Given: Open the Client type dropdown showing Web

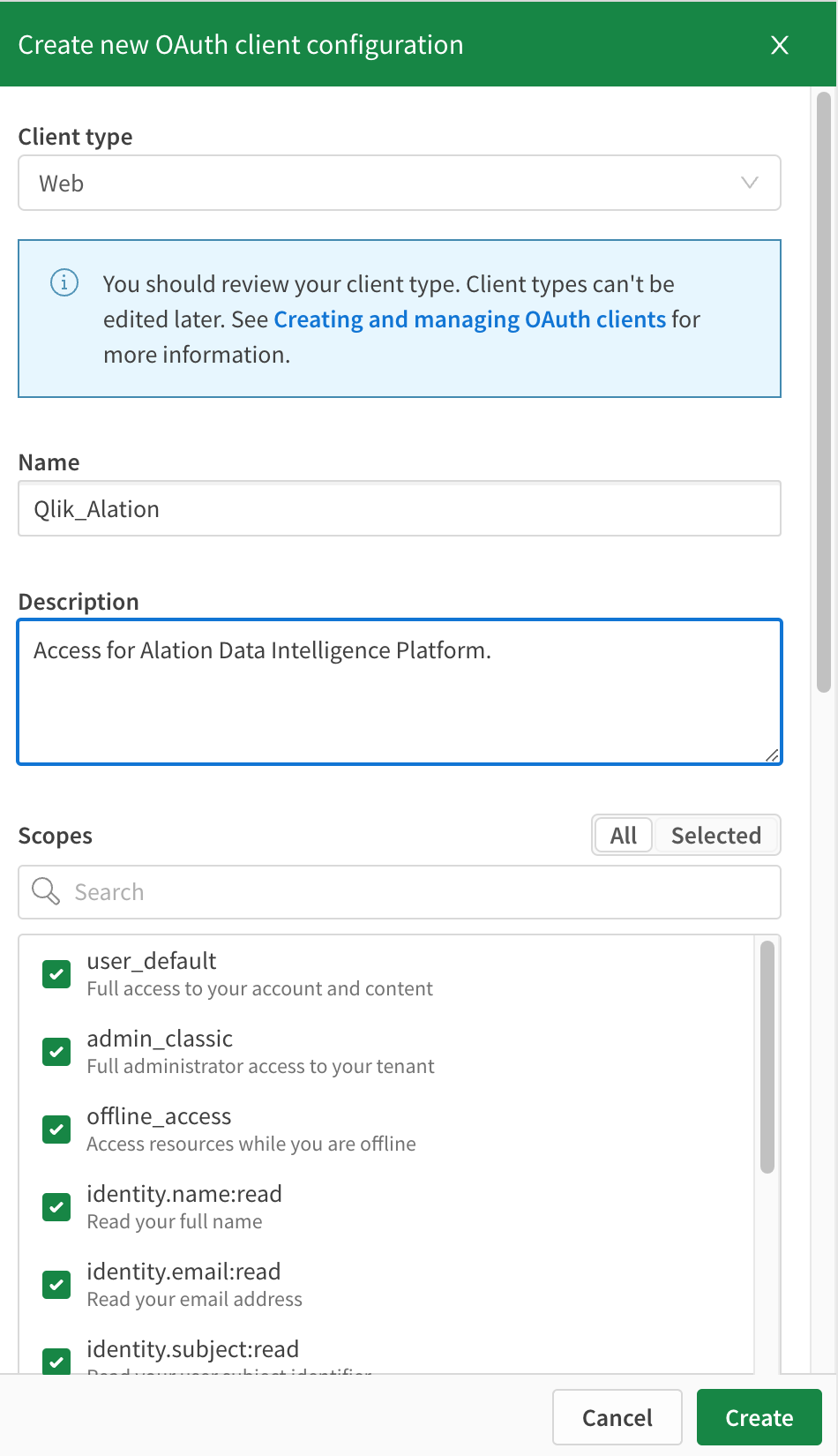Looking at the screenshot, I should (x=400, y=184).
